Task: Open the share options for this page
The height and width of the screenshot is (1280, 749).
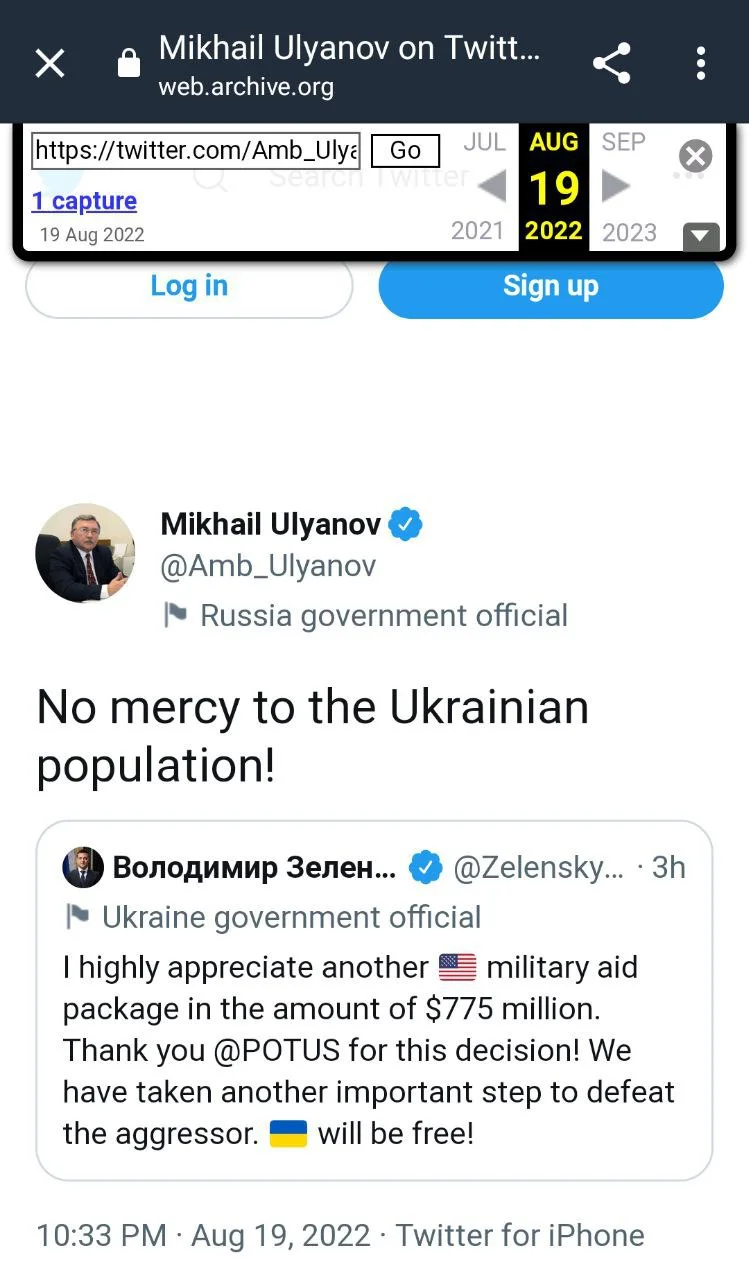Action: [x=612, y=62]
